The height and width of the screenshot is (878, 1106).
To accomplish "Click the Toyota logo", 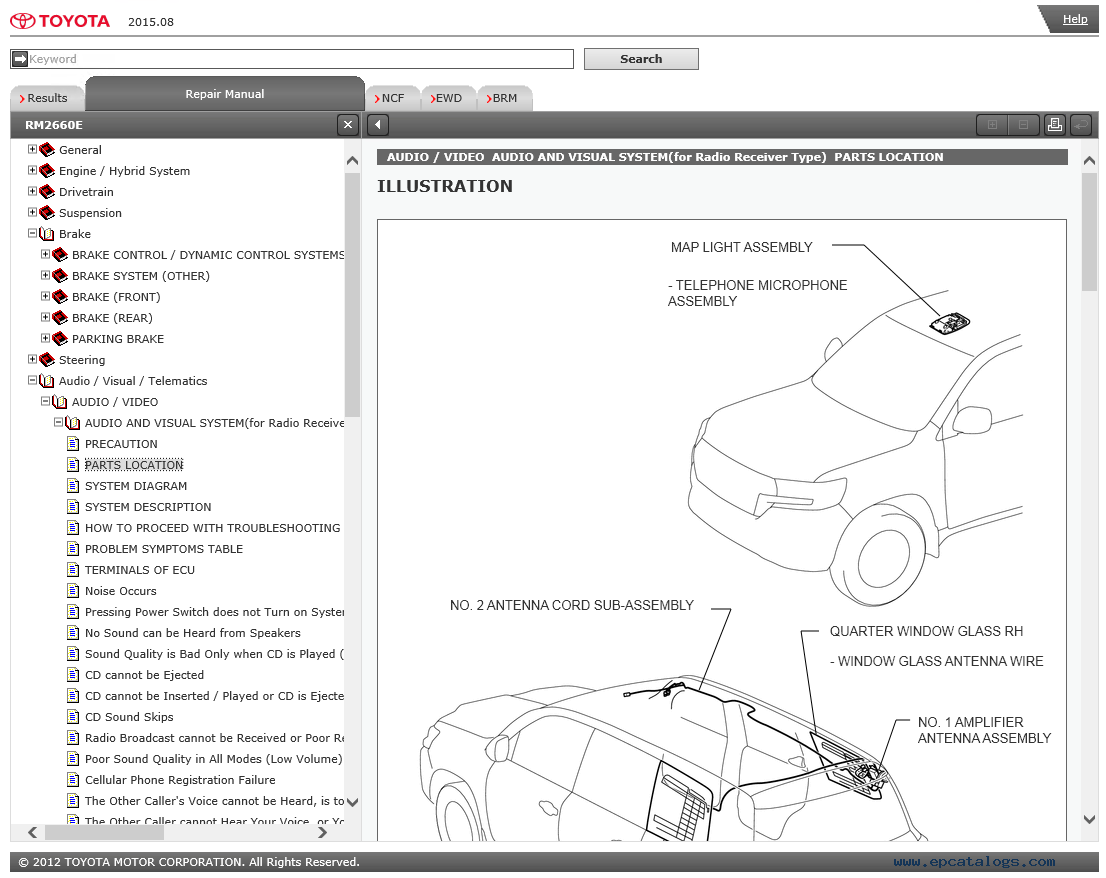I will click(61, 21).
